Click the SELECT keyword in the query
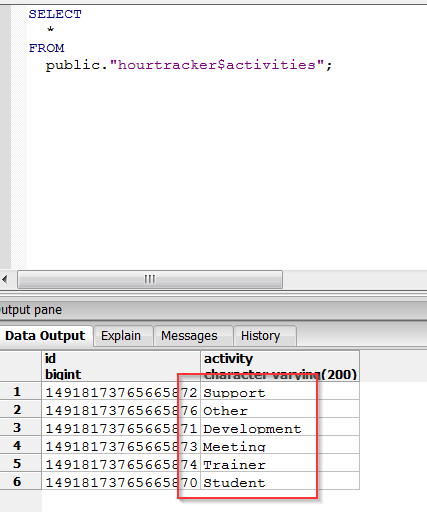427x512 pixels. click(55, 14)
